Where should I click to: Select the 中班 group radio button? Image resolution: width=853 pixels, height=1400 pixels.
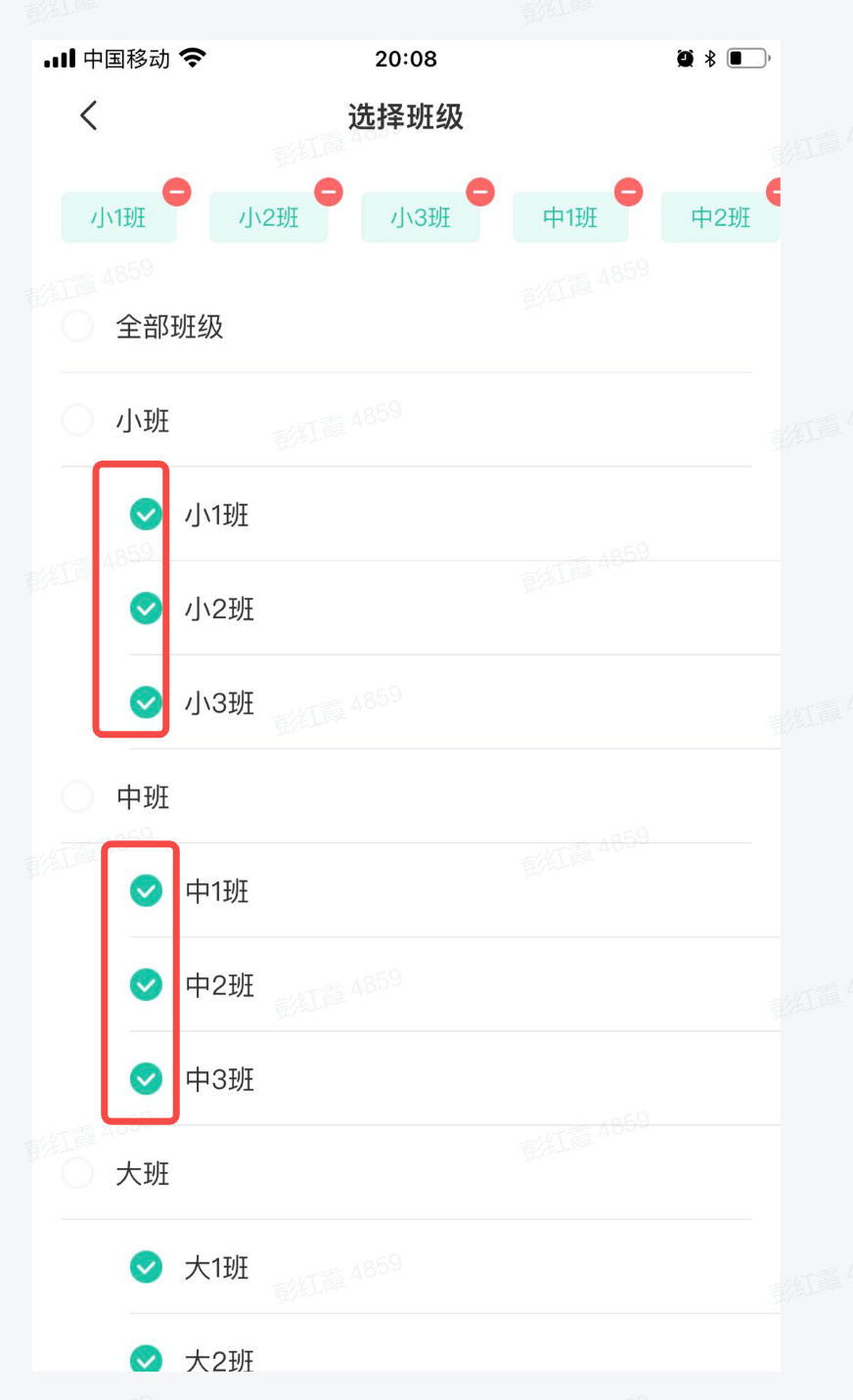coord(77,797)
